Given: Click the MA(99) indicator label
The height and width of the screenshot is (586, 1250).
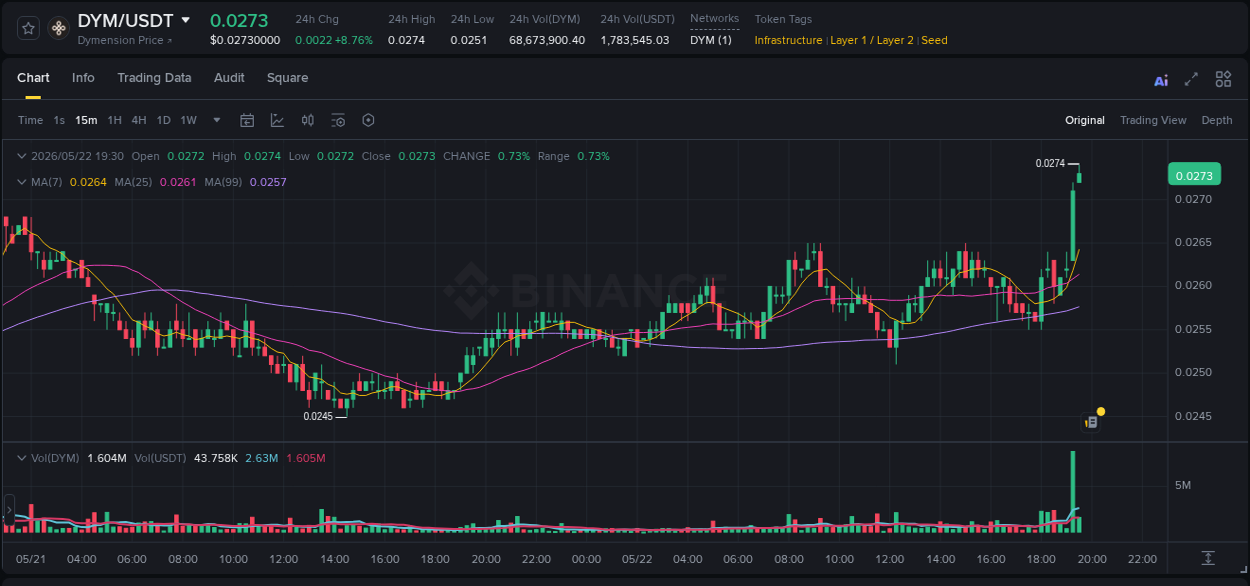Looking at the screenshot, I should pyautogui.click(x=224, y=182).
